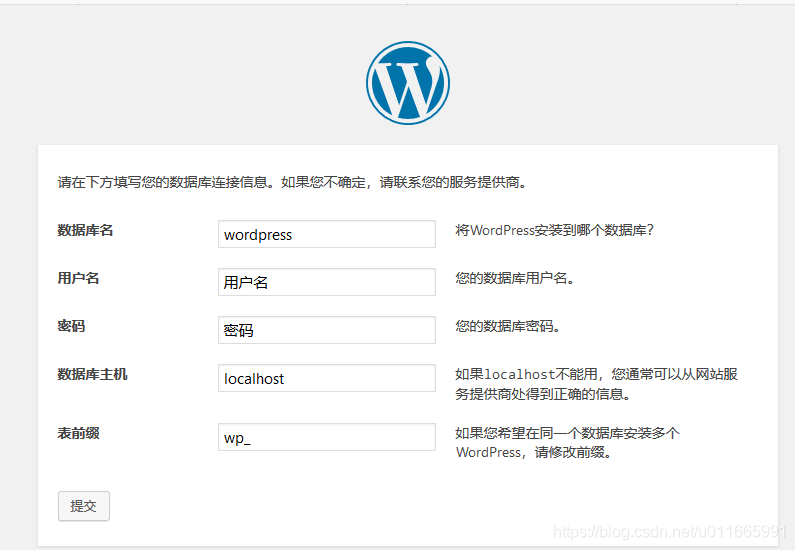Click the 表前缀 field containing wp_
Viewport: 795px width, 550px height.
tap(327, 437)
